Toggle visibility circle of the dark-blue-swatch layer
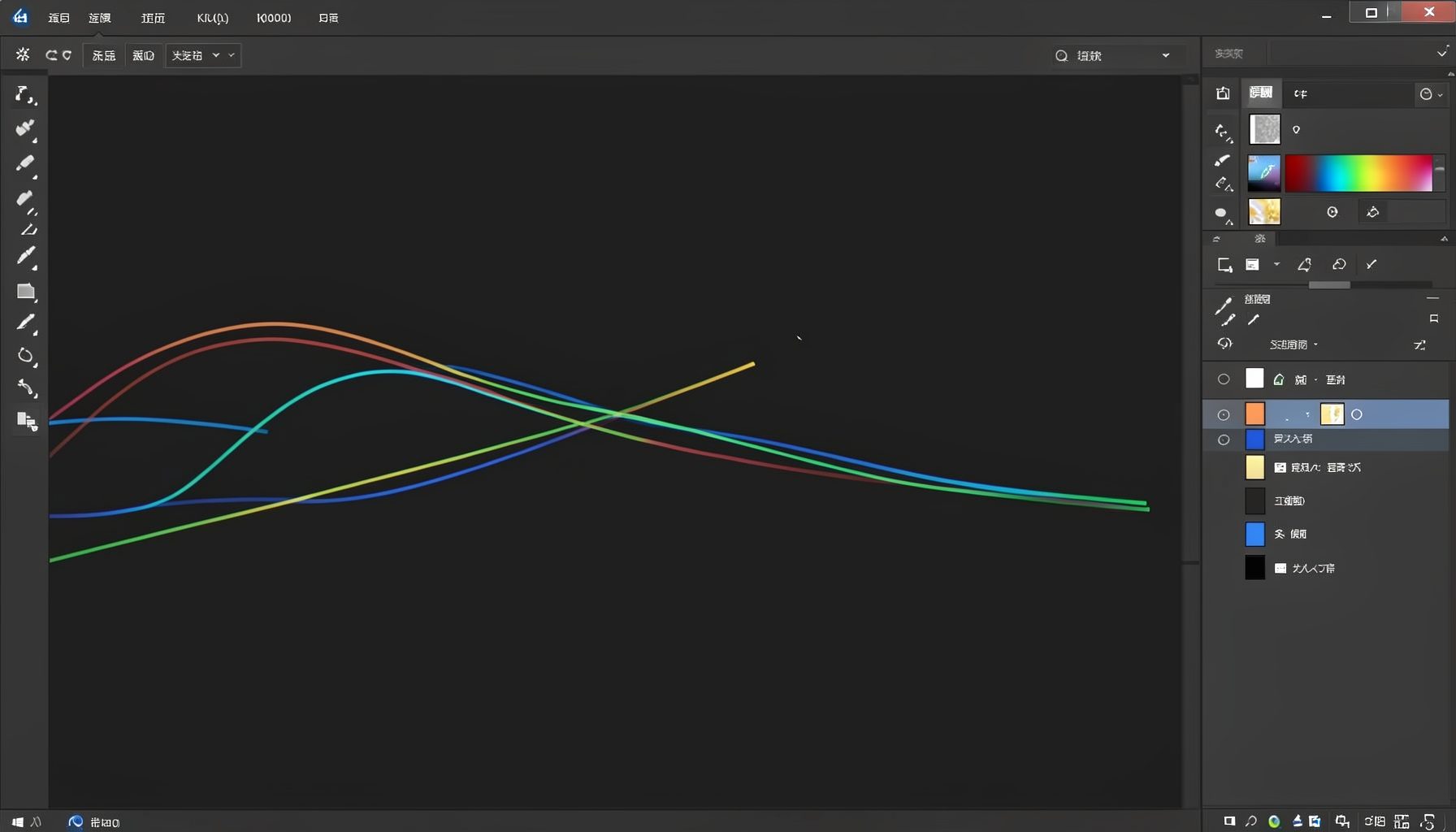The width and height of the screenshot is (1456, 832). coord(1224,440)
